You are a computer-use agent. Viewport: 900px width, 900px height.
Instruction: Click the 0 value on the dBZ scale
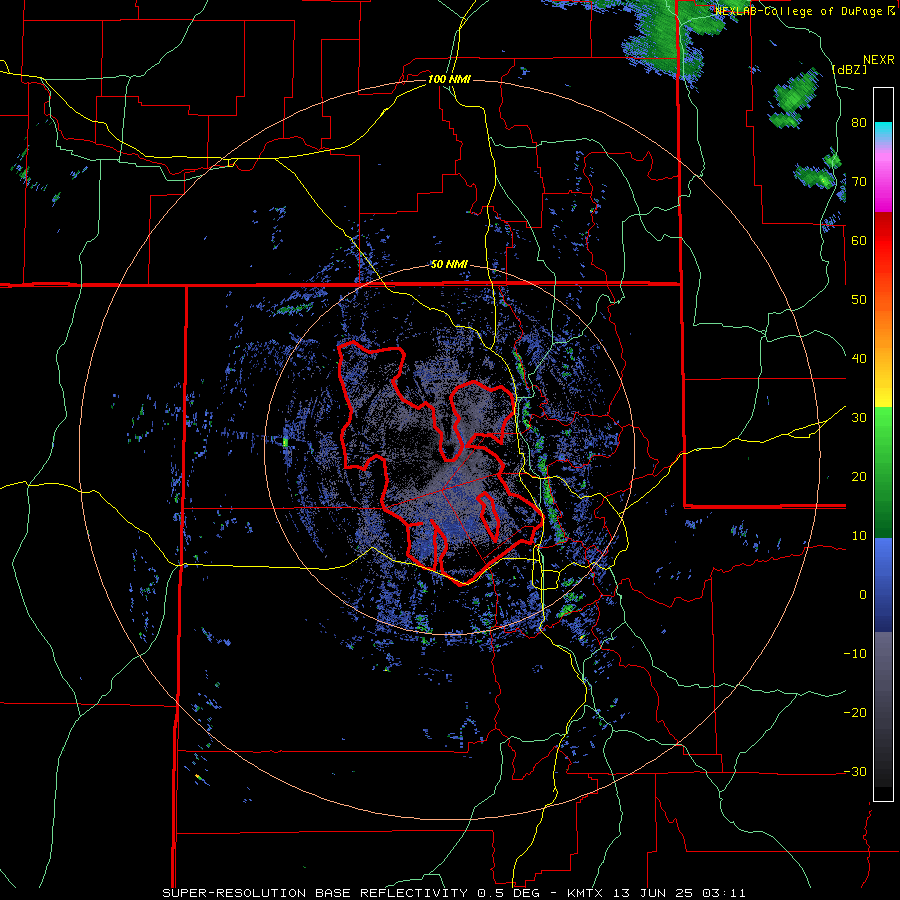tap(863, 595)
